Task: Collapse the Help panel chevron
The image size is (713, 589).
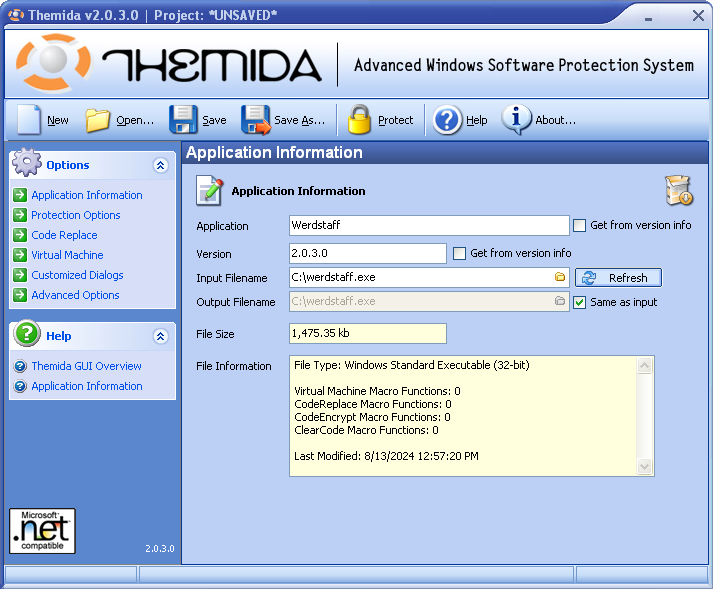Action: pyautogui.click(x=160, y=337)
